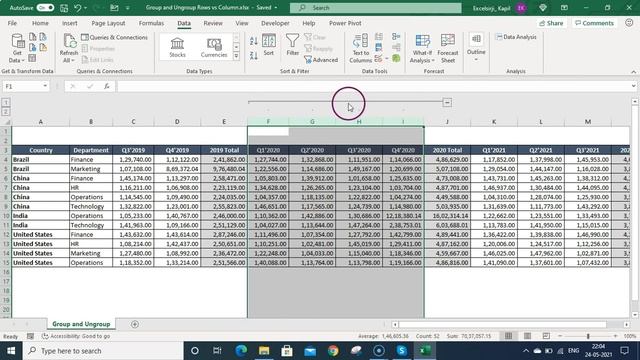This screenshot has height=360, width=640.
Task: Click the Insert Function fx icon
Action: pos(107,86)
